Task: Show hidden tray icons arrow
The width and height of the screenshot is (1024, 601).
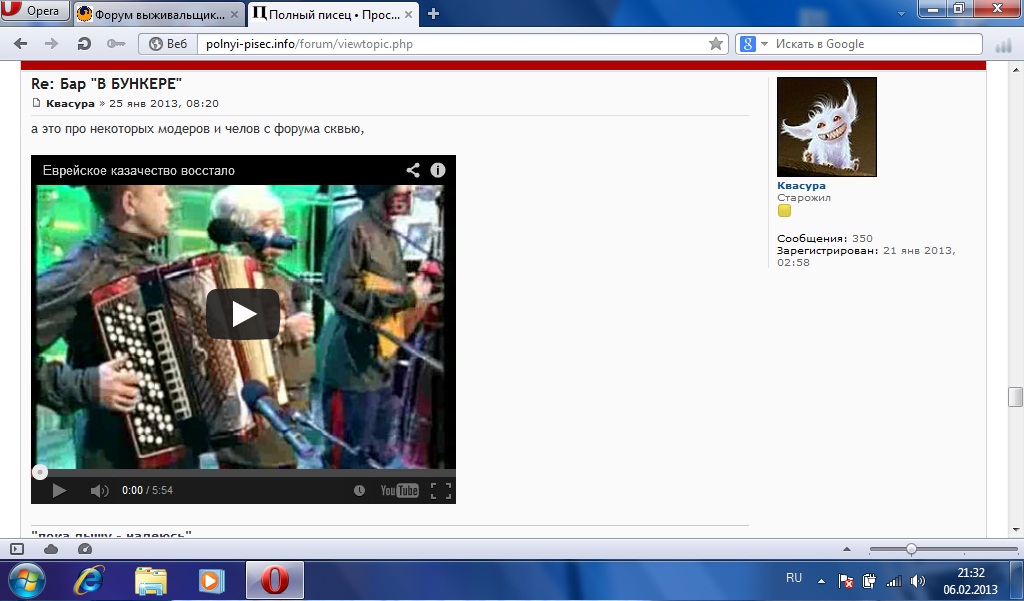Action: 822,581
